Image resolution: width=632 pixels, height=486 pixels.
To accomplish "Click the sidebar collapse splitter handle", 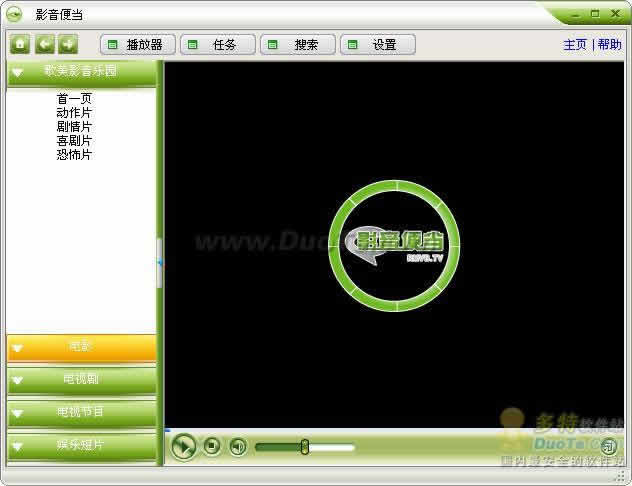I will tap(160, 263).
